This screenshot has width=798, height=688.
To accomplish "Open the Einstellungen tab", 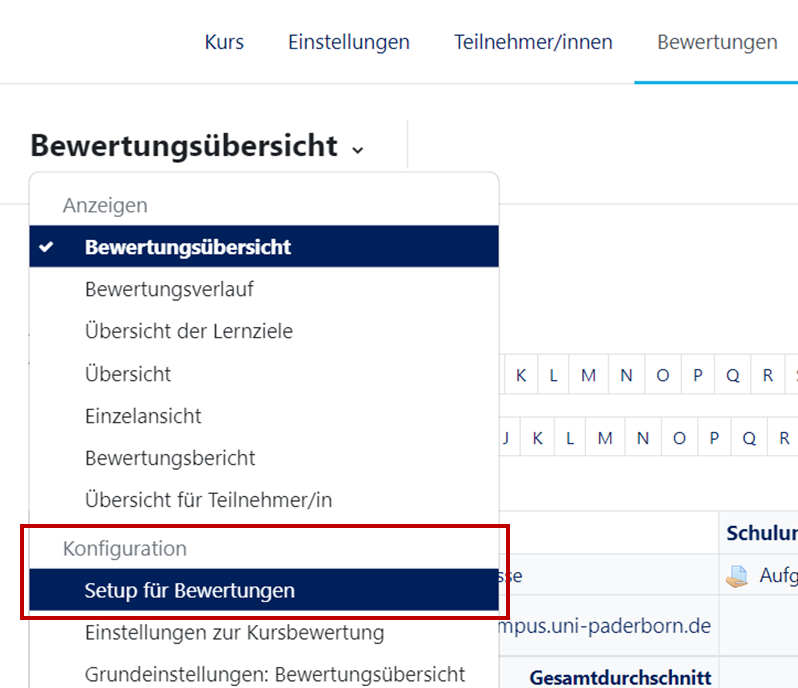I will point(349,42).
